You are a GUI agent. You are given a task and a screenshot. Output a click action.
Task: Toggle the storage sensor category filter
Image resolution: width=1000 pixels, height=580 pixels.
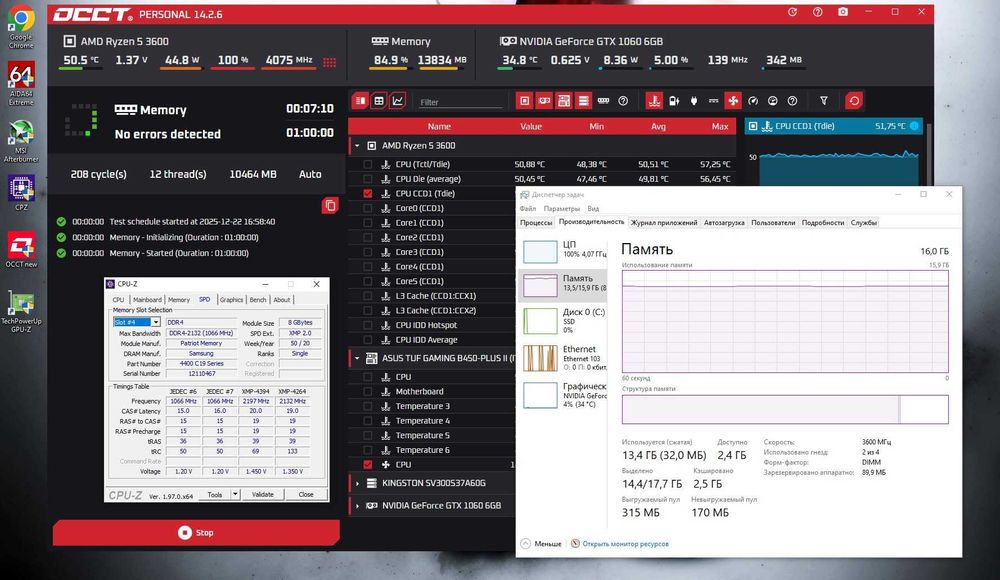[x=584, y=101]
